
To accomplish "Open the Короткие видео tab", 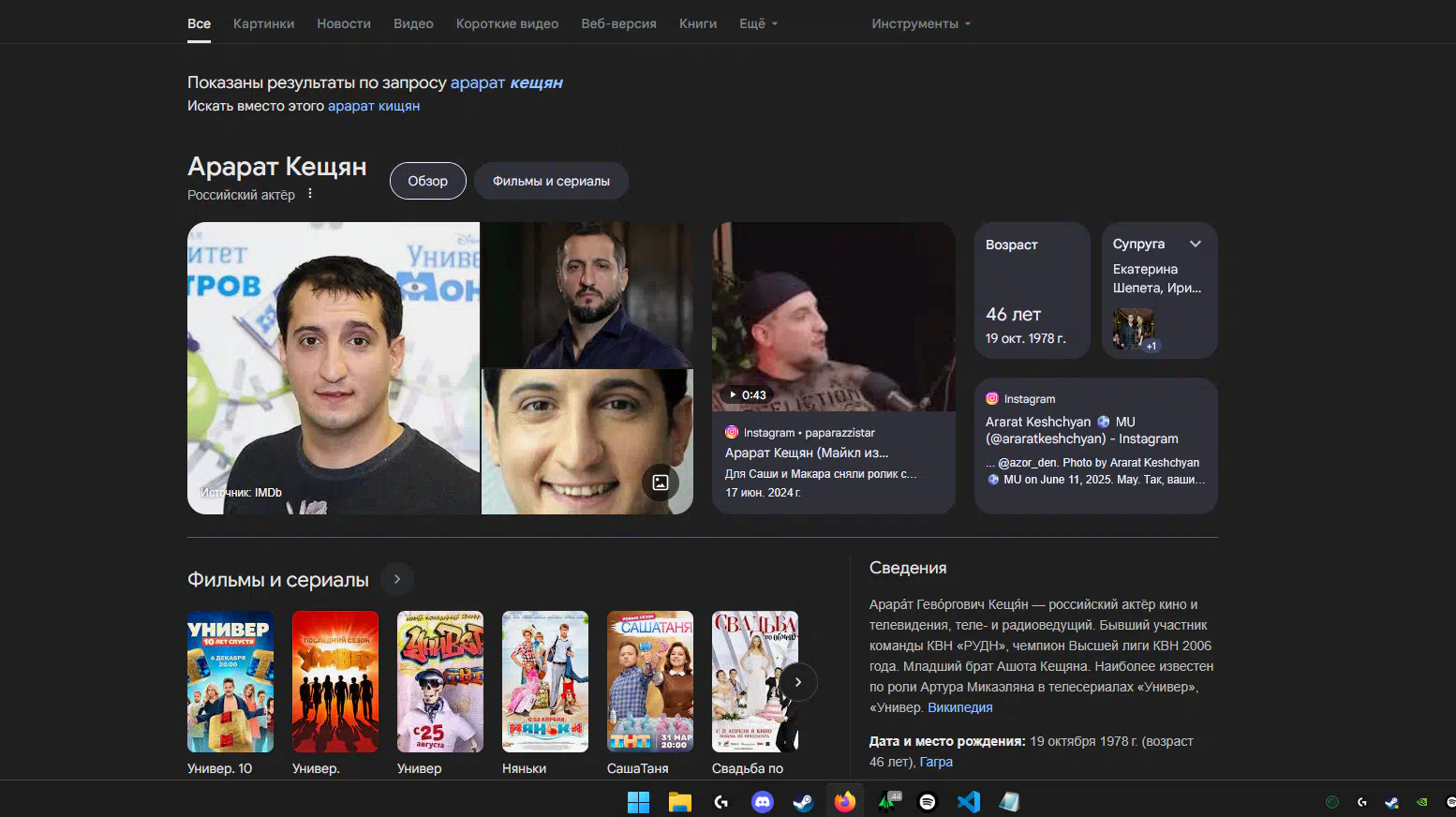I will pyautogui.click(x=507, y=23).
